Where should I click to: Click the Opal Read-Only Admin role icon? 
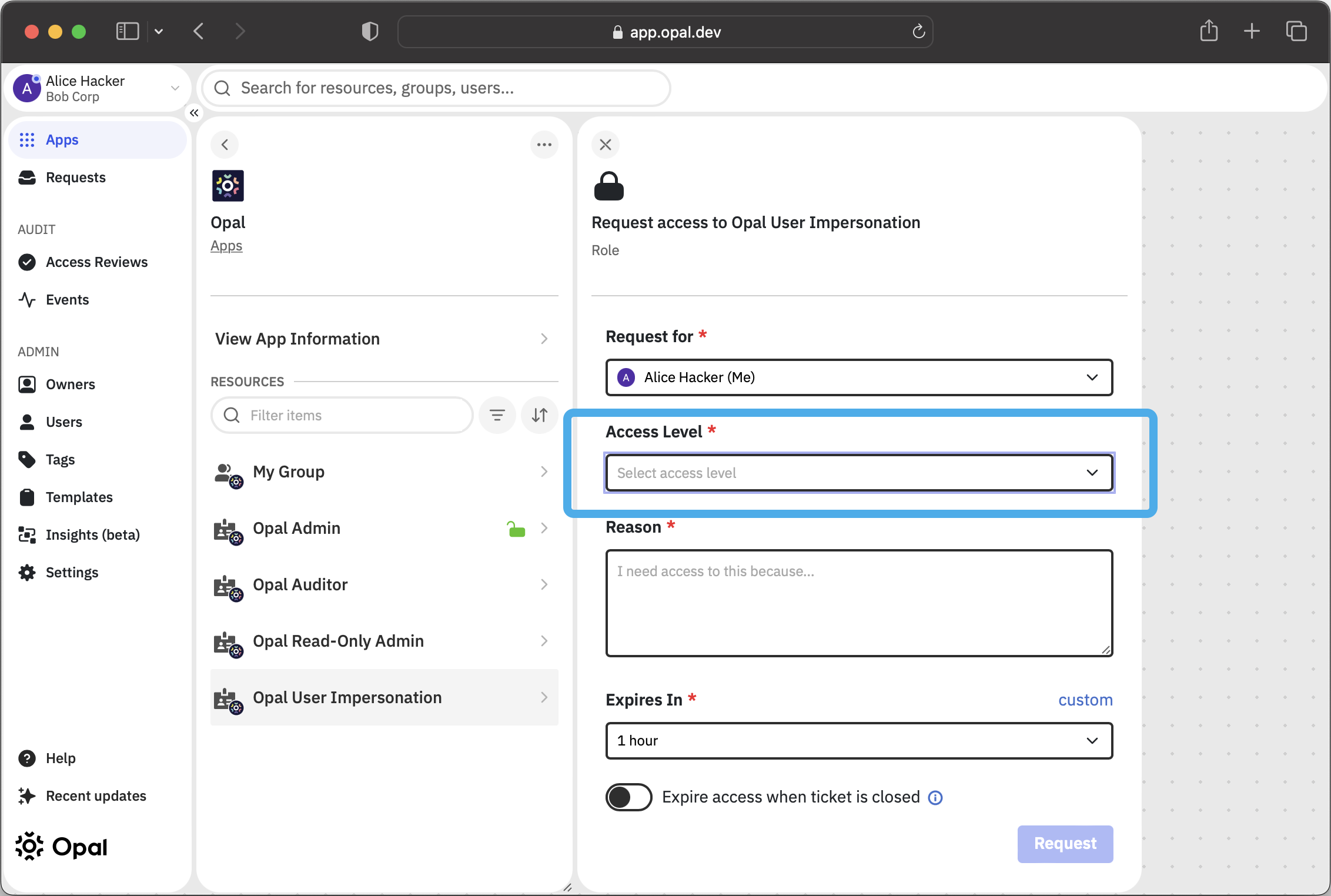coord(228,644)
